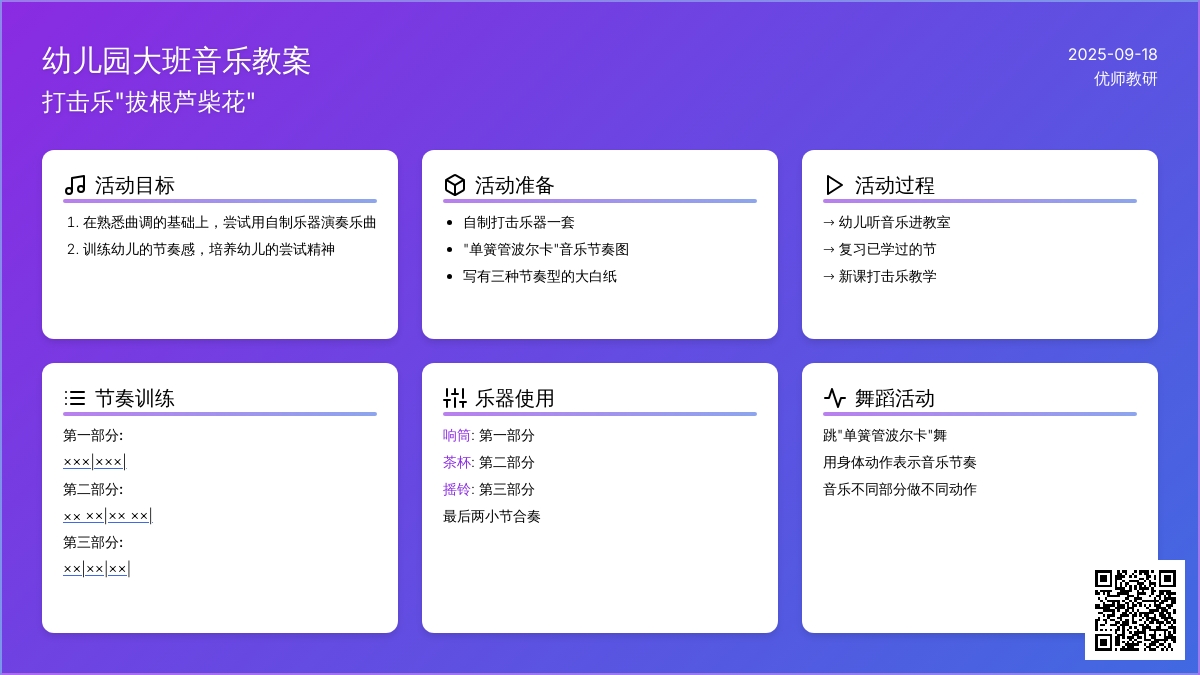This screenshot has height=675, width=1200.
Task: Click the first-part rhythm pattern ×××|×××|
Action: [x=94, y=462]
